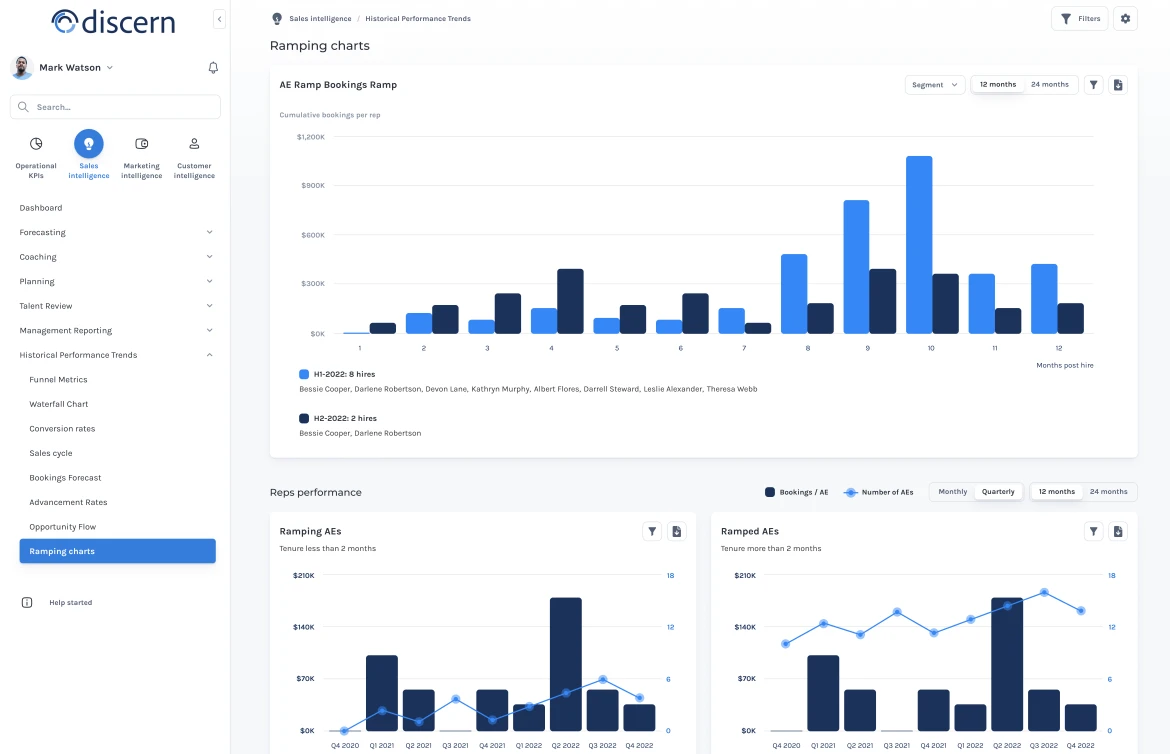Select the Marketing intelligence icon

(141, 144)
